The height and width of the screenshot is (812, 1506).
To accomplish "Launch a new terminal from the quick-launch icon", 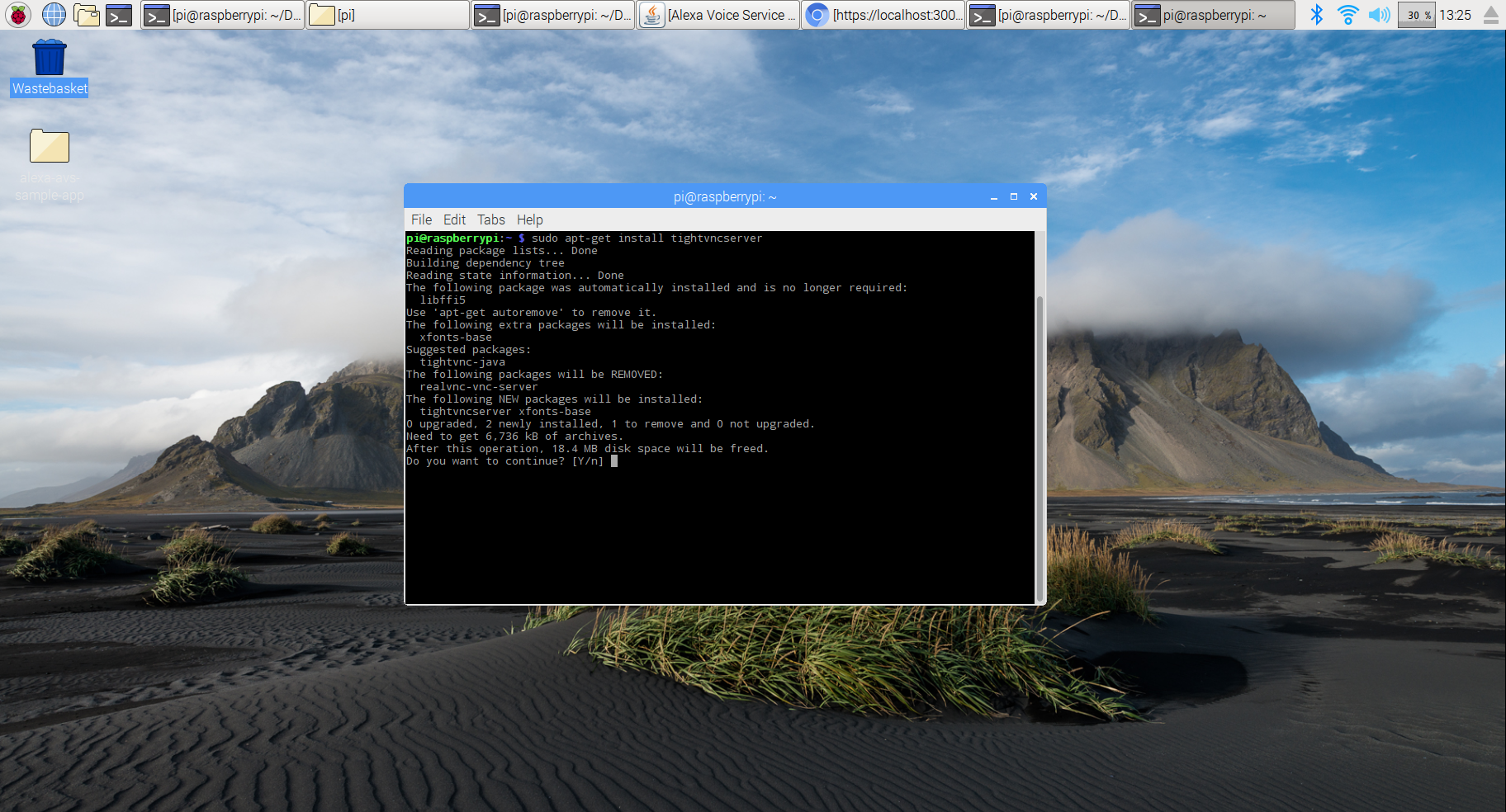I will [118, 14].
